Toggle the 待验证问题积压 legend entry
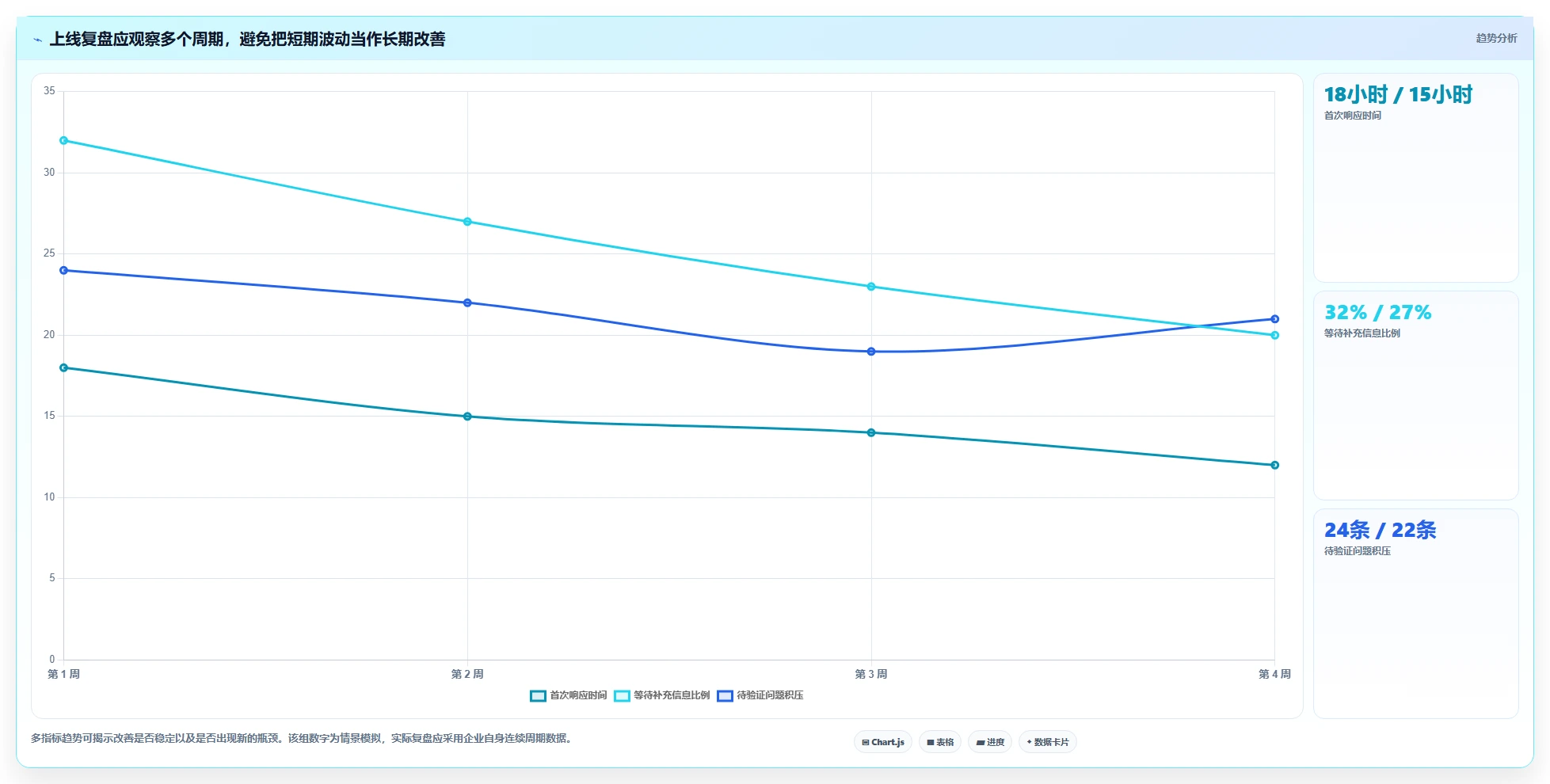1550x784 pixels. (760, 695)
